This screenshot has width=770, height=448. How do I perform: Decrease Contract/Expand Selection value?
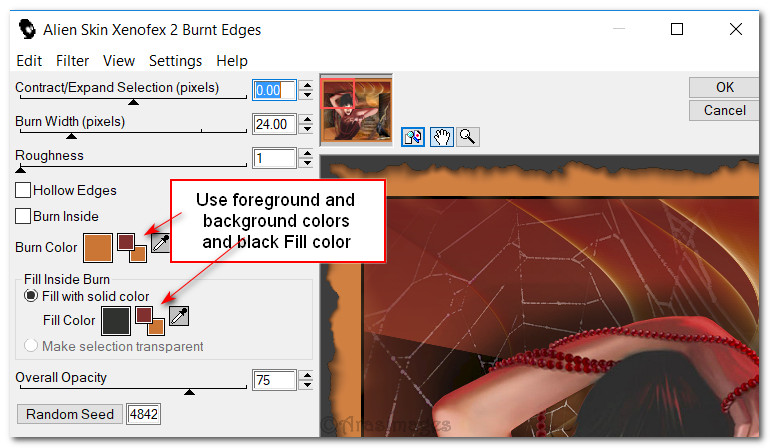click(307, 95)
